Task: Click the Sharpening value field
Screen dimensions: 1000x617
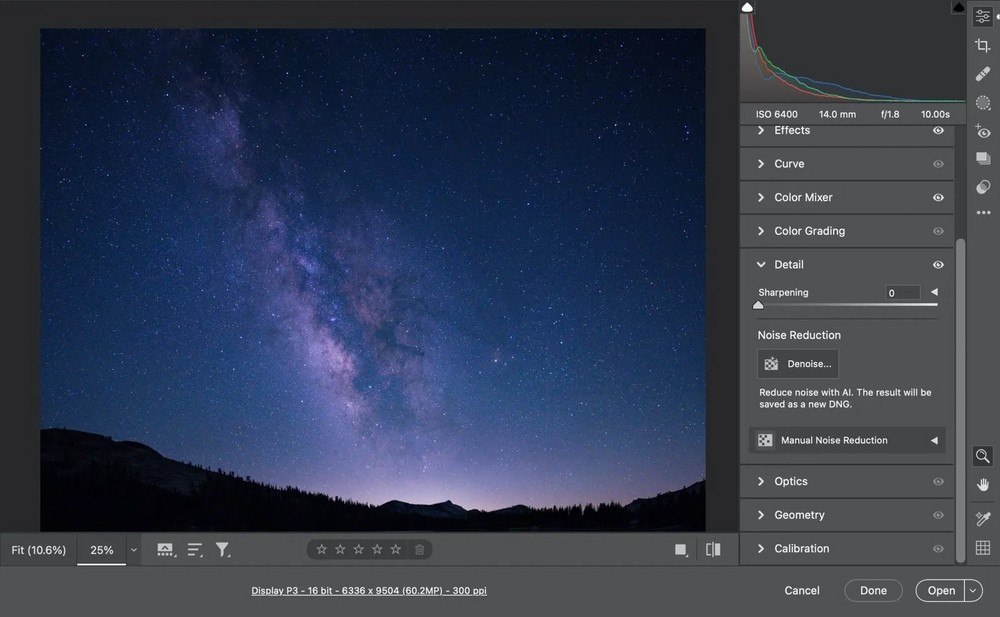Action: [902, 293]
